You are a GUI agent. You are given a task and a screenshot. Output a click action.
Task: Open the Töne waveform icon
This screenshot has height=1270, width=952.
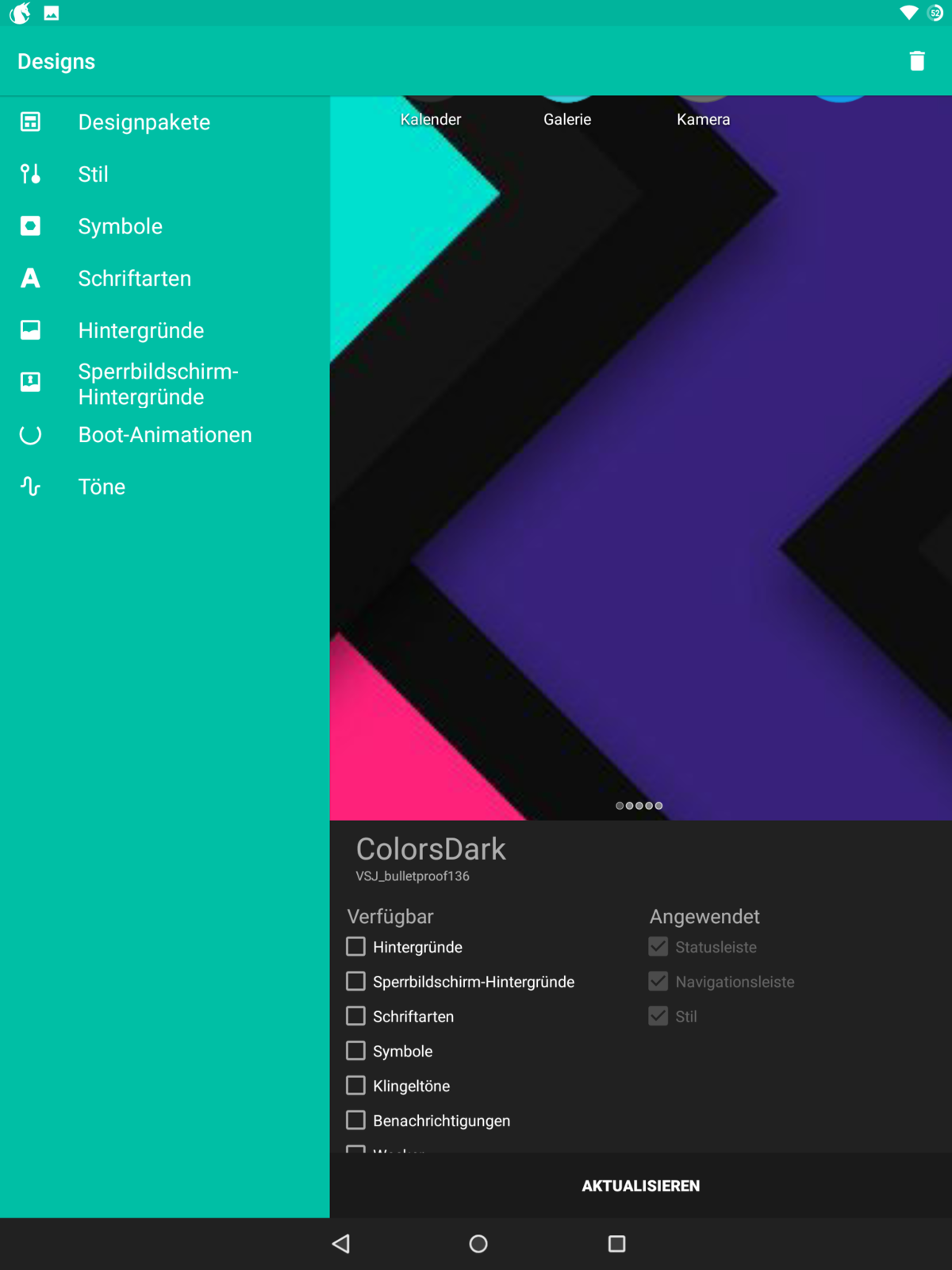[30, 487]
